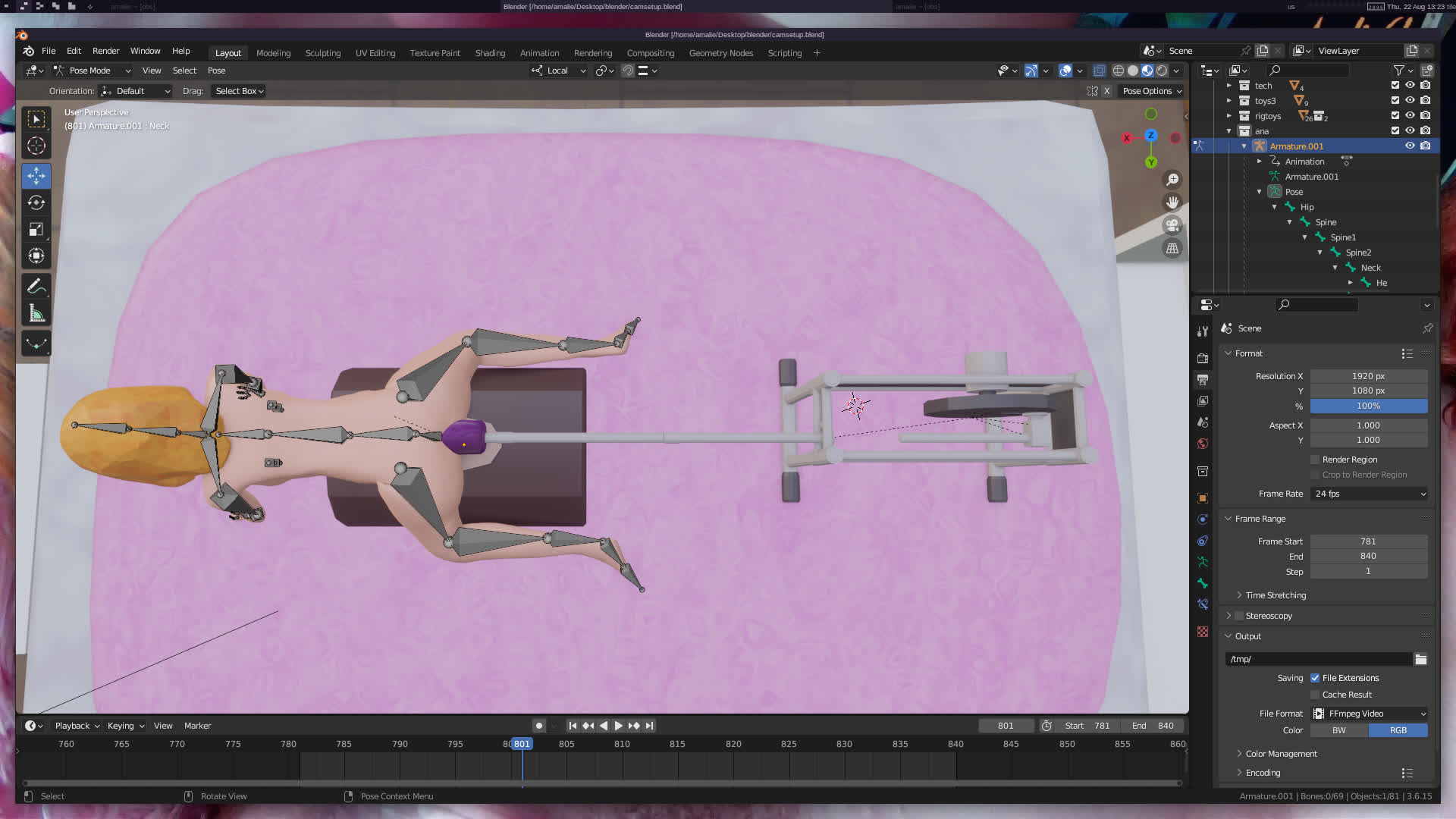1456x819 pixels.
Task: Click the Cursor tool icon
Action: [36, 146]
